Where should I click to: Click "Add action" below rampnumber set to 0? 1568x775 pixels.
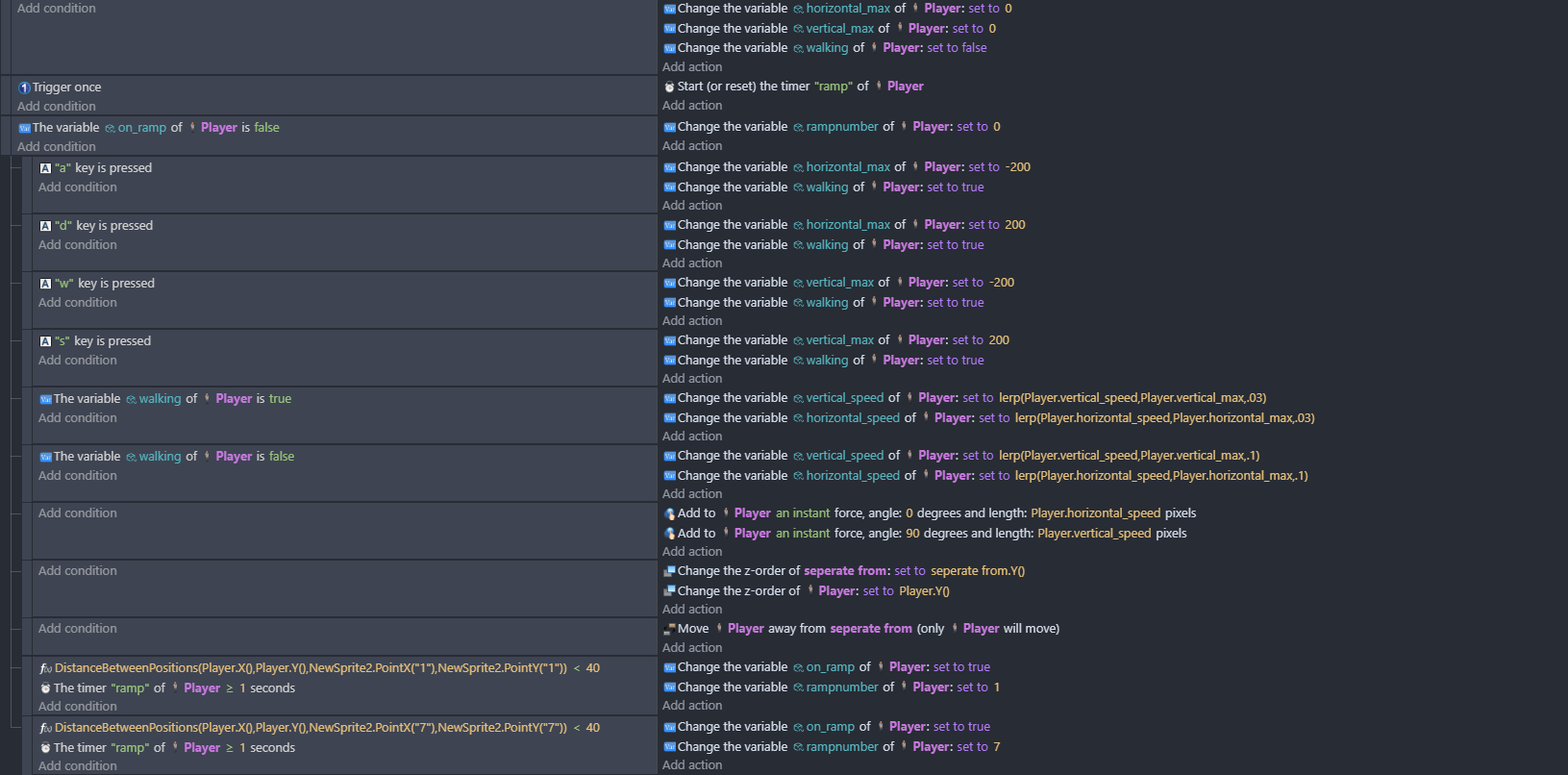point(691,146)
